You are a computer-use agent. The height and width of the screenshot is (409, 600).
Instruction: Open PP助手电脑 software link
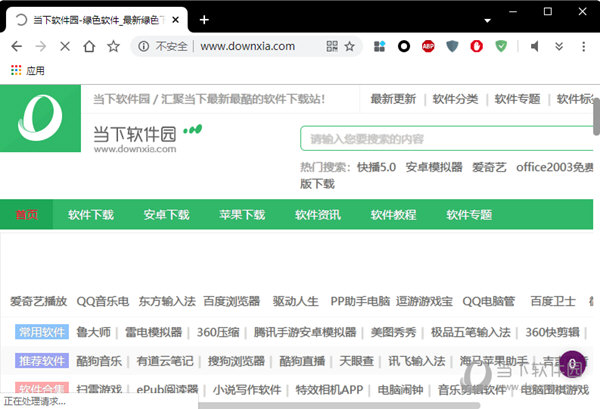[360, 301]
